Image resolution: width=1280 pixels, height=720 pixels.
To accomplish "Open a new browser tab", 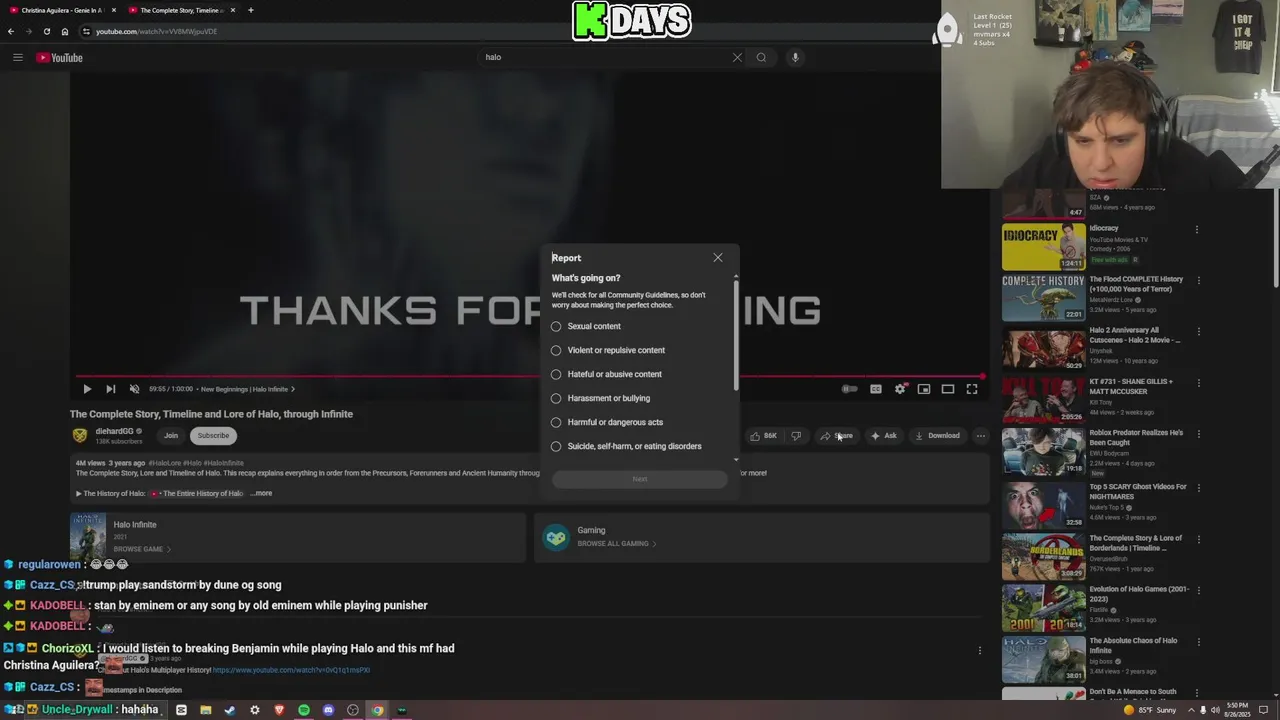I will point(250,10).
